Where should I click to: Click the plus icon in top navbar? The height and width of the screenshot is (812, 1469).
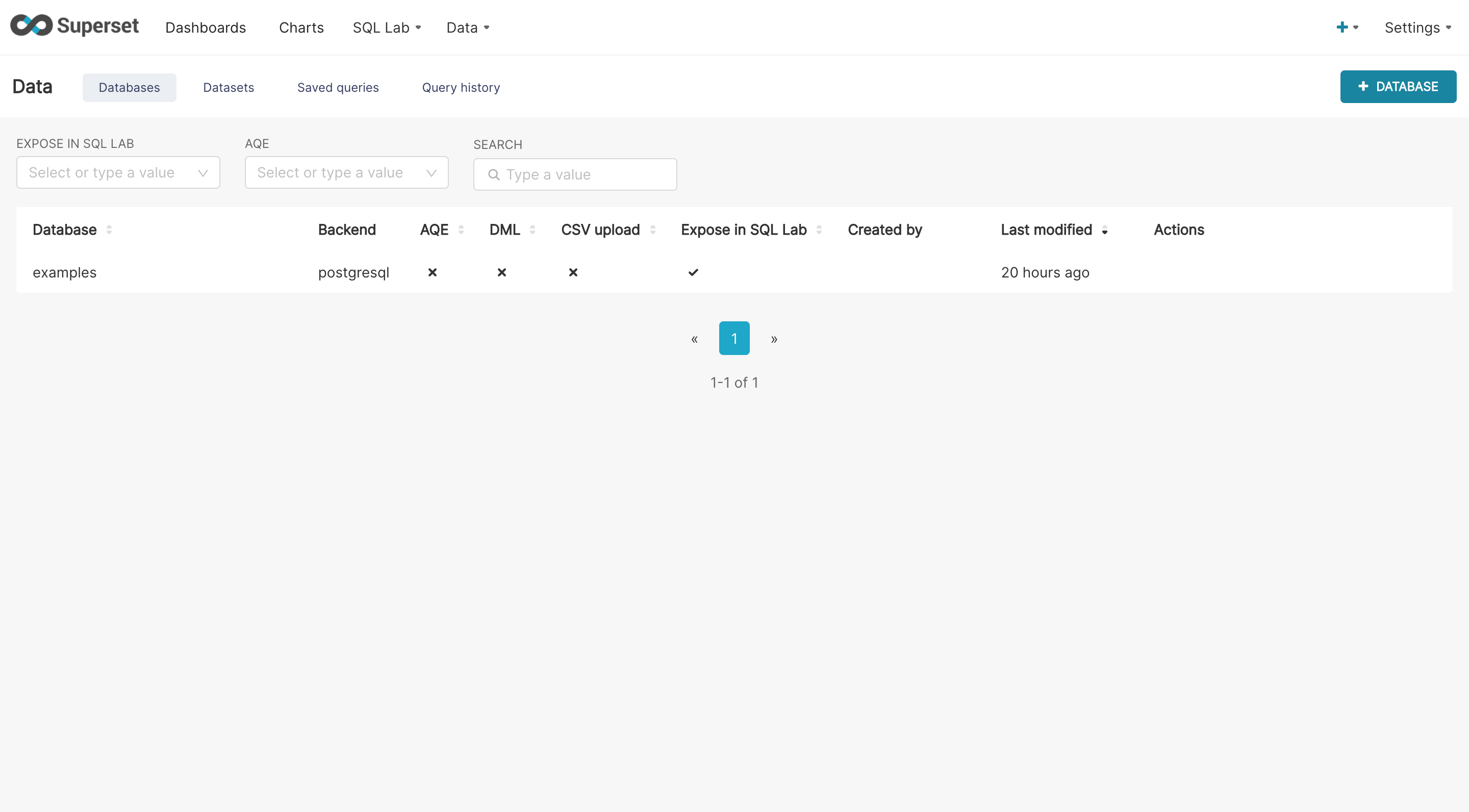[1342, 28]
